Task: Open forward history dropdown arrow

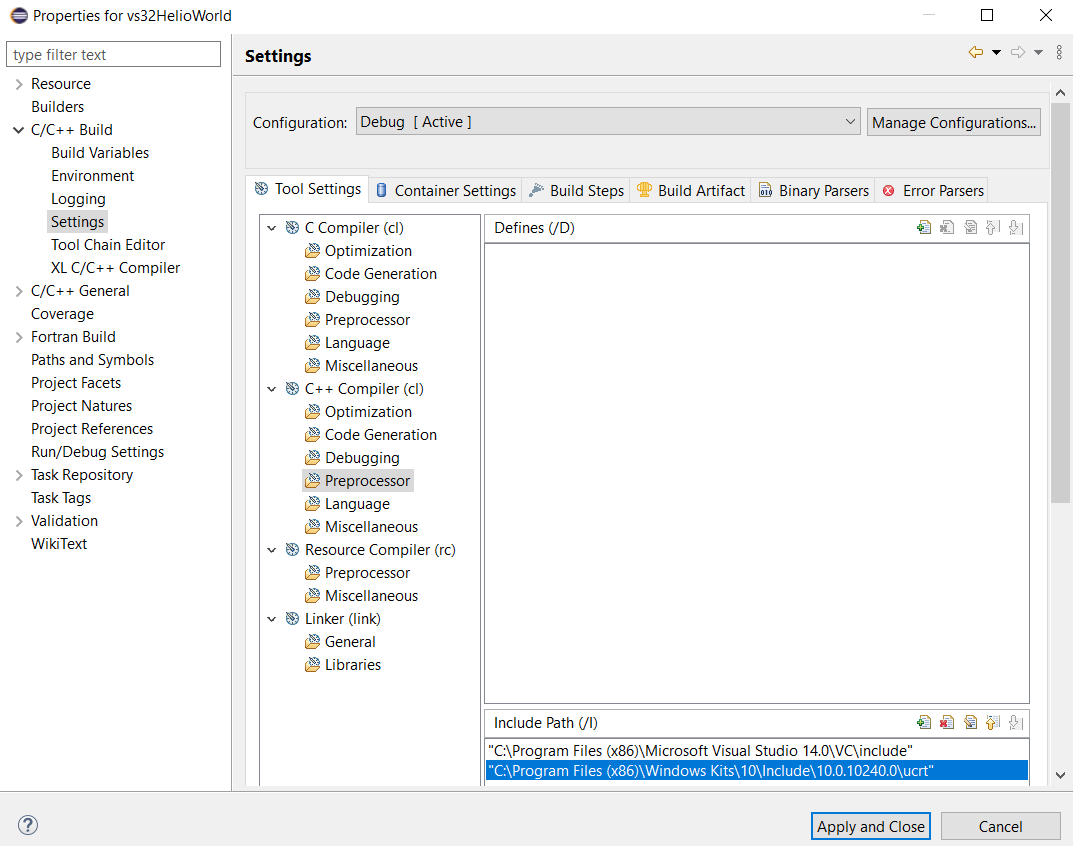Action: coord(1038,52)
